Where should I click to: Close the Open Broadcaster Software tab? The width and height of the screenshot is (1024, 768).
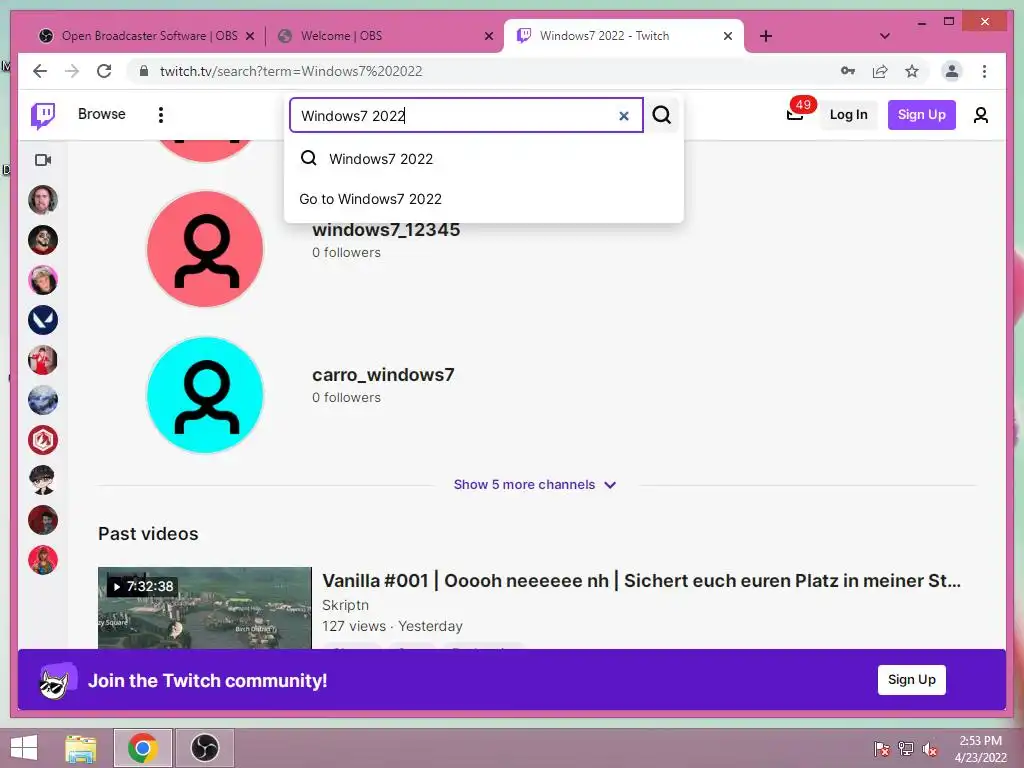(x=249, y=36)
